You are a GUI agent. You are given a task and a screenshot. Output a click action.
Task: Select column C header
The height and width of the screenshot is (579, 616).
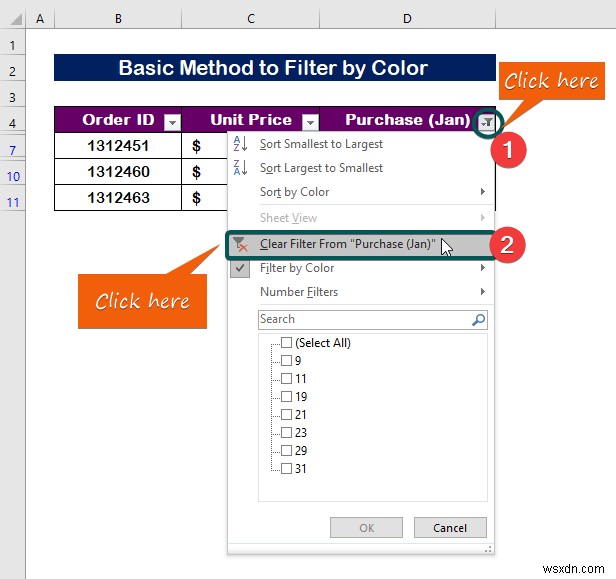pos(251,18)
